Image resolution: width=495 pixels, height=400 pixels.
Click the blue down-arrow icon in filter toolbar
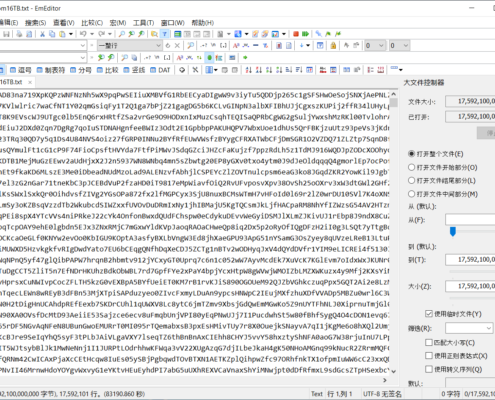(x=302, y=46)
